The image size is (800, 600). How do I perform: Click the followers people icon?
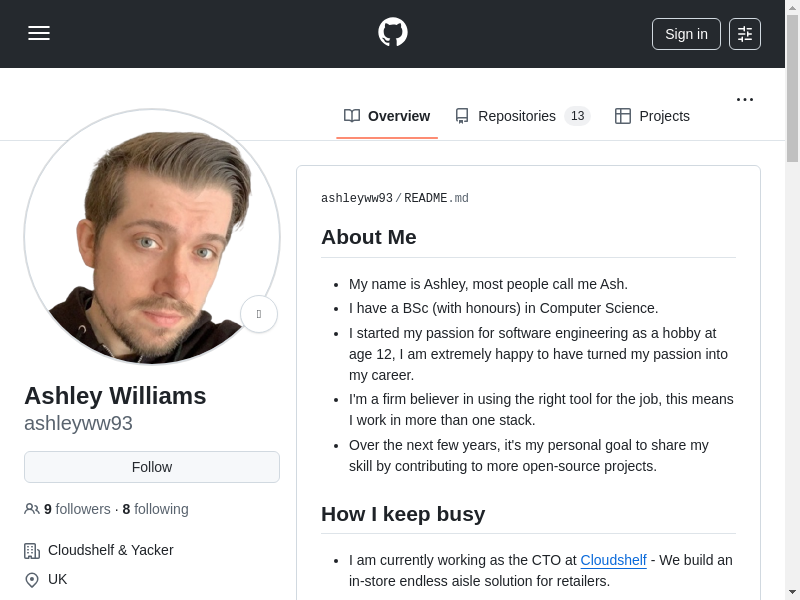(32, 509)
